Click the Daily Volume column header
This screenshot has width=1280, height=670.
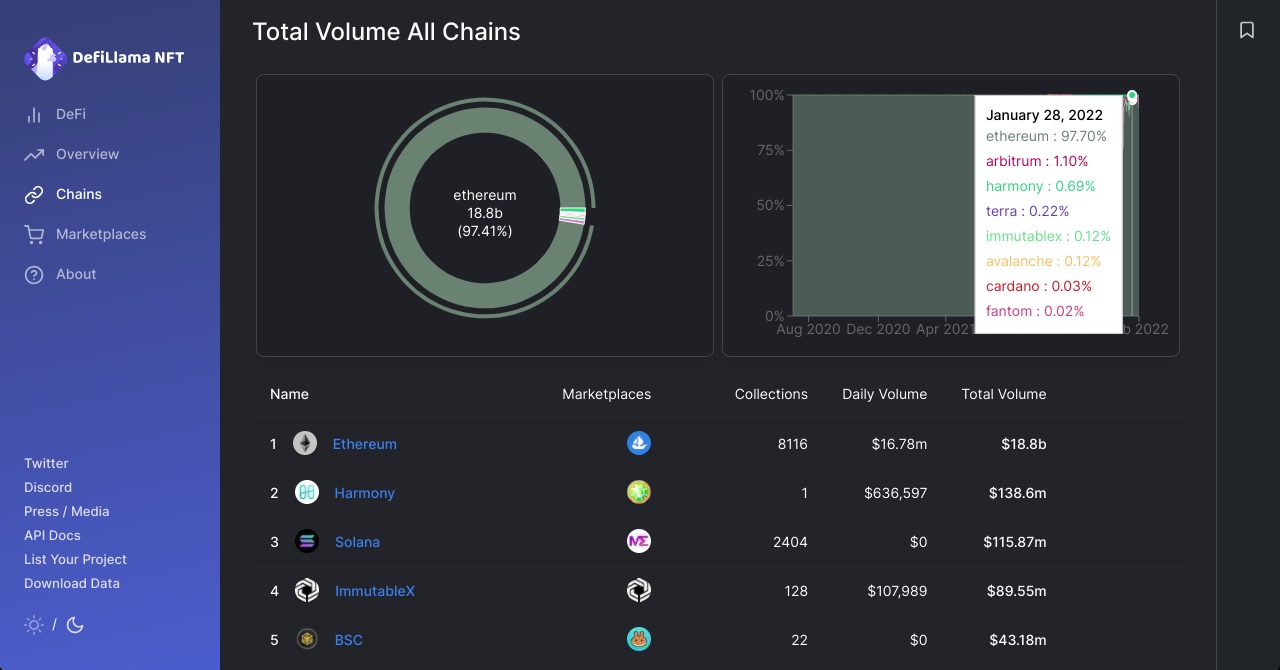point(885,394)
